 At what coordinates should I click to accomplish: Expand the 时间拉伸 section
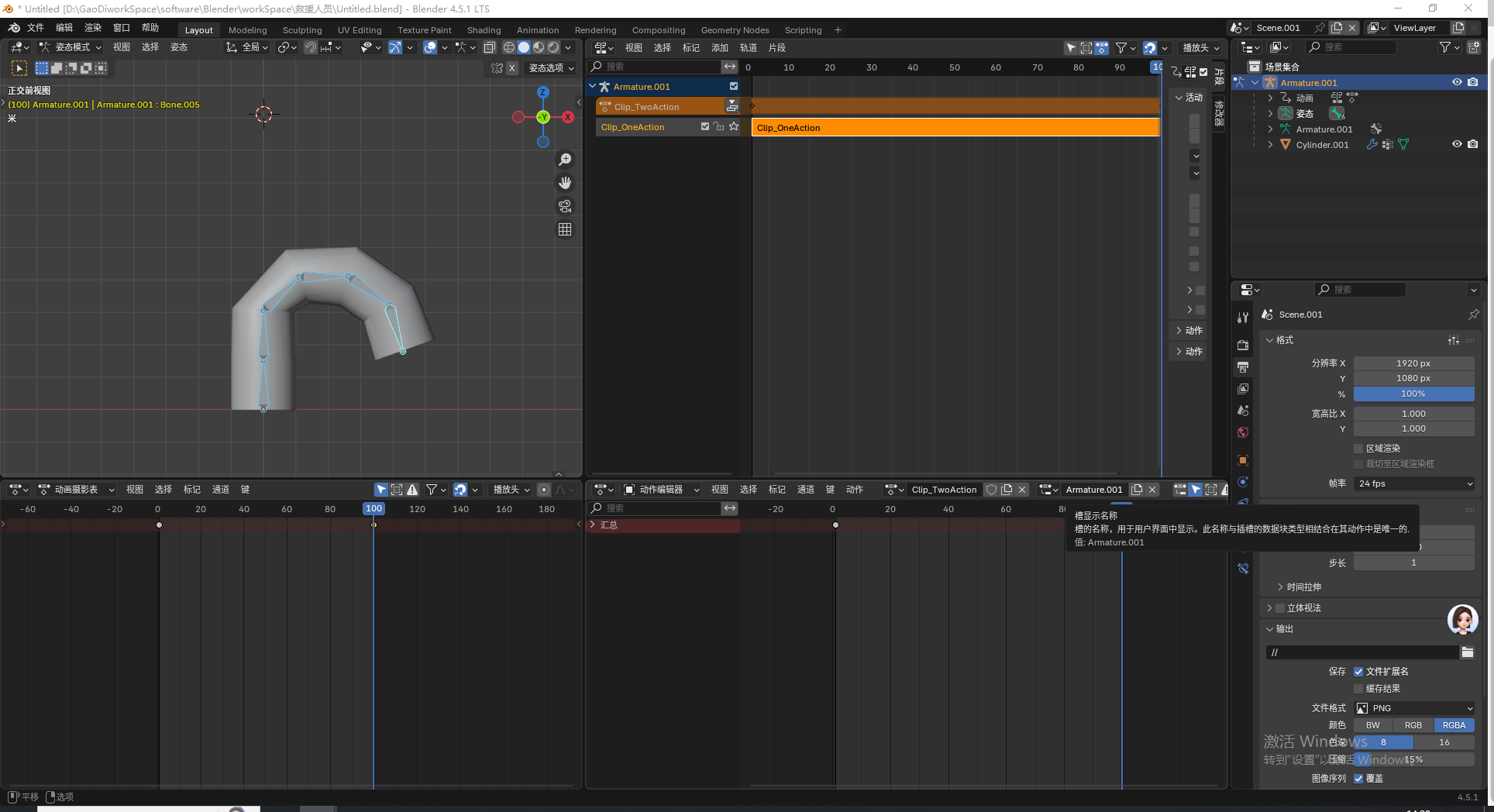pos(1303,587)
